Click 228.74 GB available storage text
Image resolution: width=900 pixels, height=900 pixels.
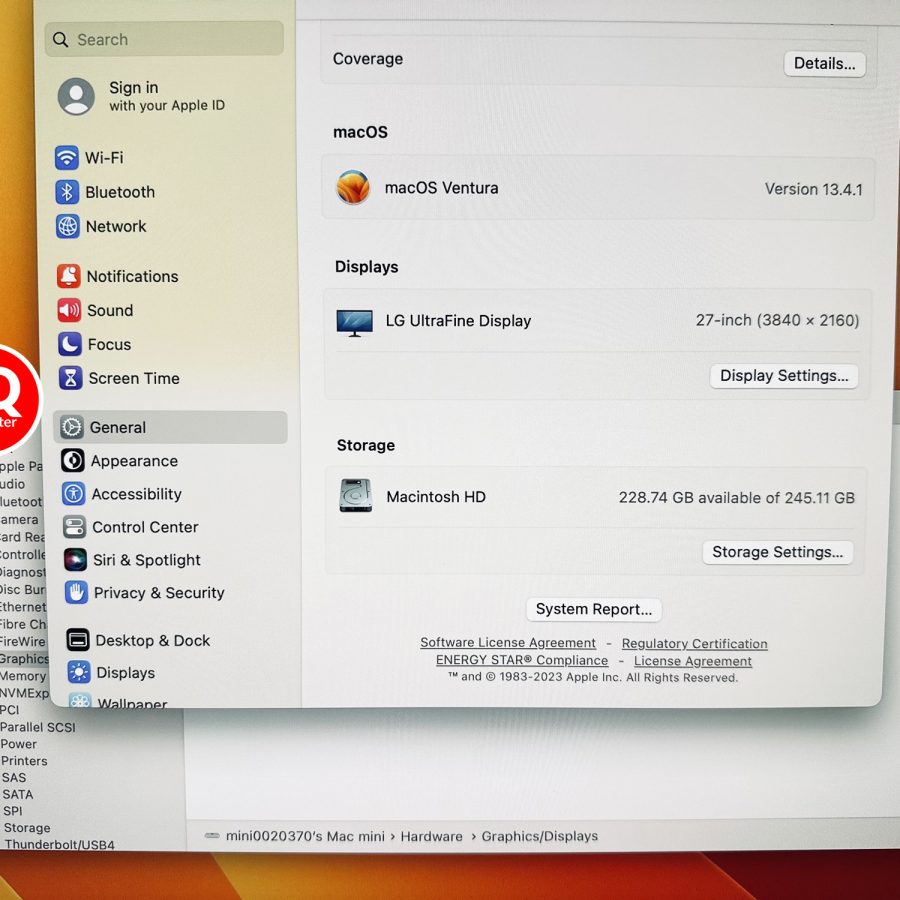pyautogui.click(x=736, y=497)
